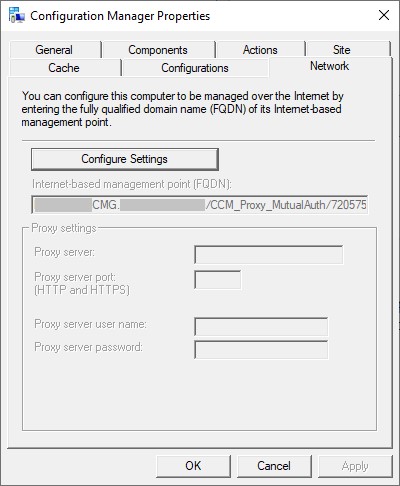Click the Proxy settings group label
The height and width of the screenshot is (486, 400).
coord(64,228)
